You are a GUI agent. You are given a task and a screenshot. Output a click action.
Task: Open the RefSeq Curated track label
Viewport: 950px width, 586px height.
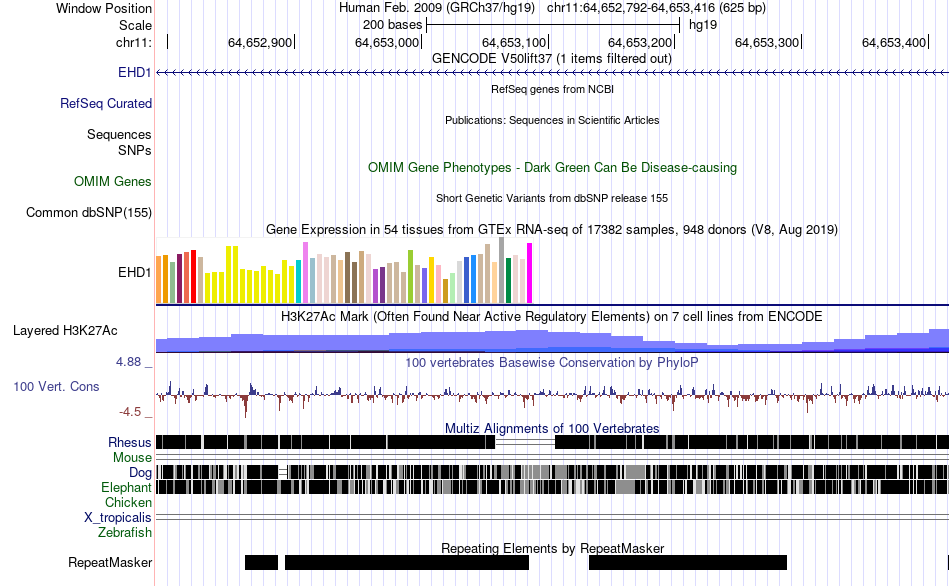point(106,104)
